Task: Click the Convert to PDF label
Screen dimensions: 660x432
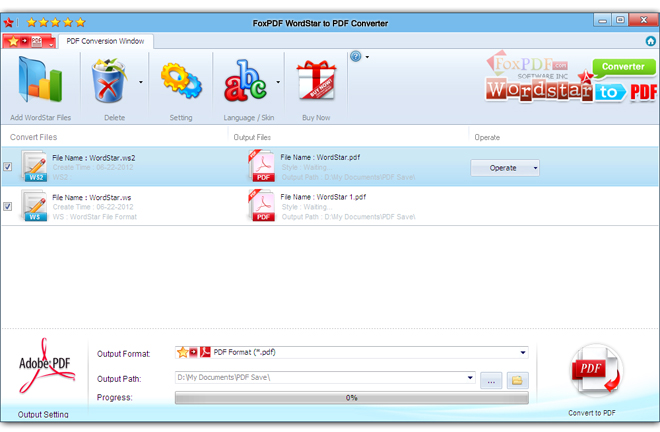Action: pos(592,413)
